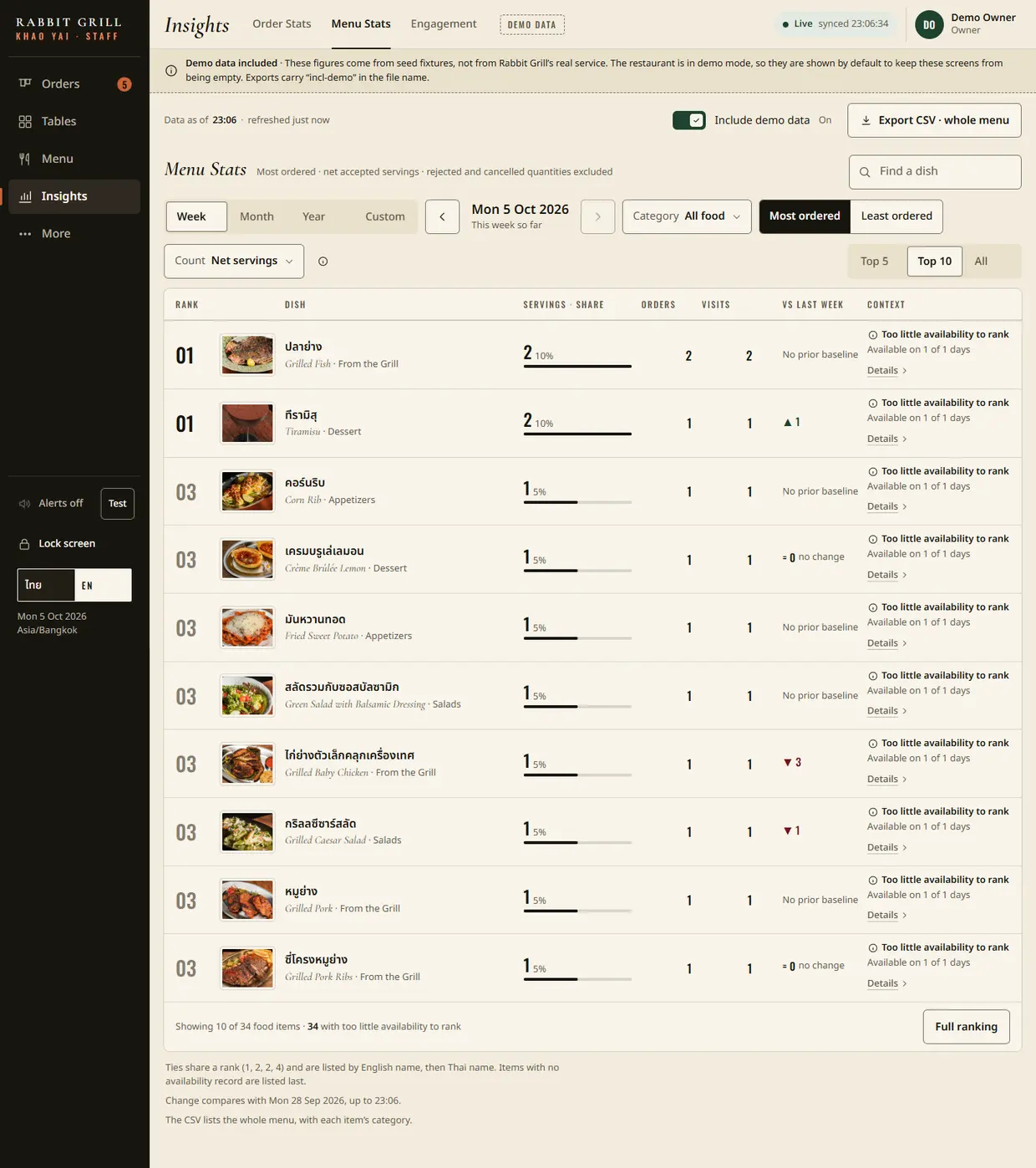This screenshot has width=1036, height=1168.
Task: Click Grilled Fish servings share bar
Action: pyautogui.click(x=577, y=366)
